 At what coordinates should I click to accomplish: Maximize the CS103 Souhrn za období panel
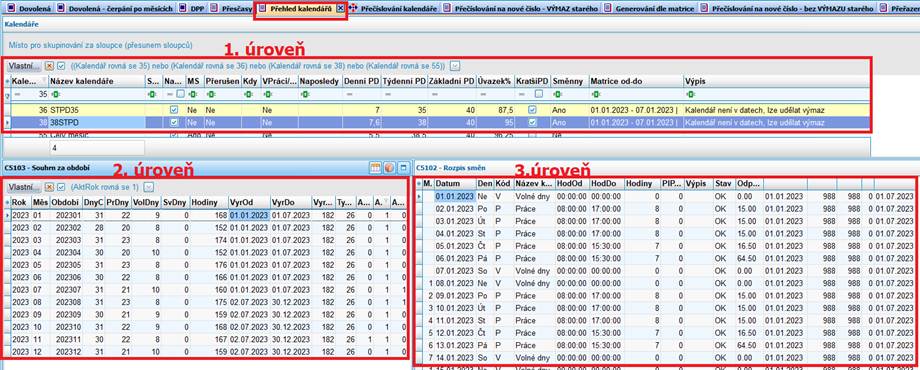click(x=403, y=168)
